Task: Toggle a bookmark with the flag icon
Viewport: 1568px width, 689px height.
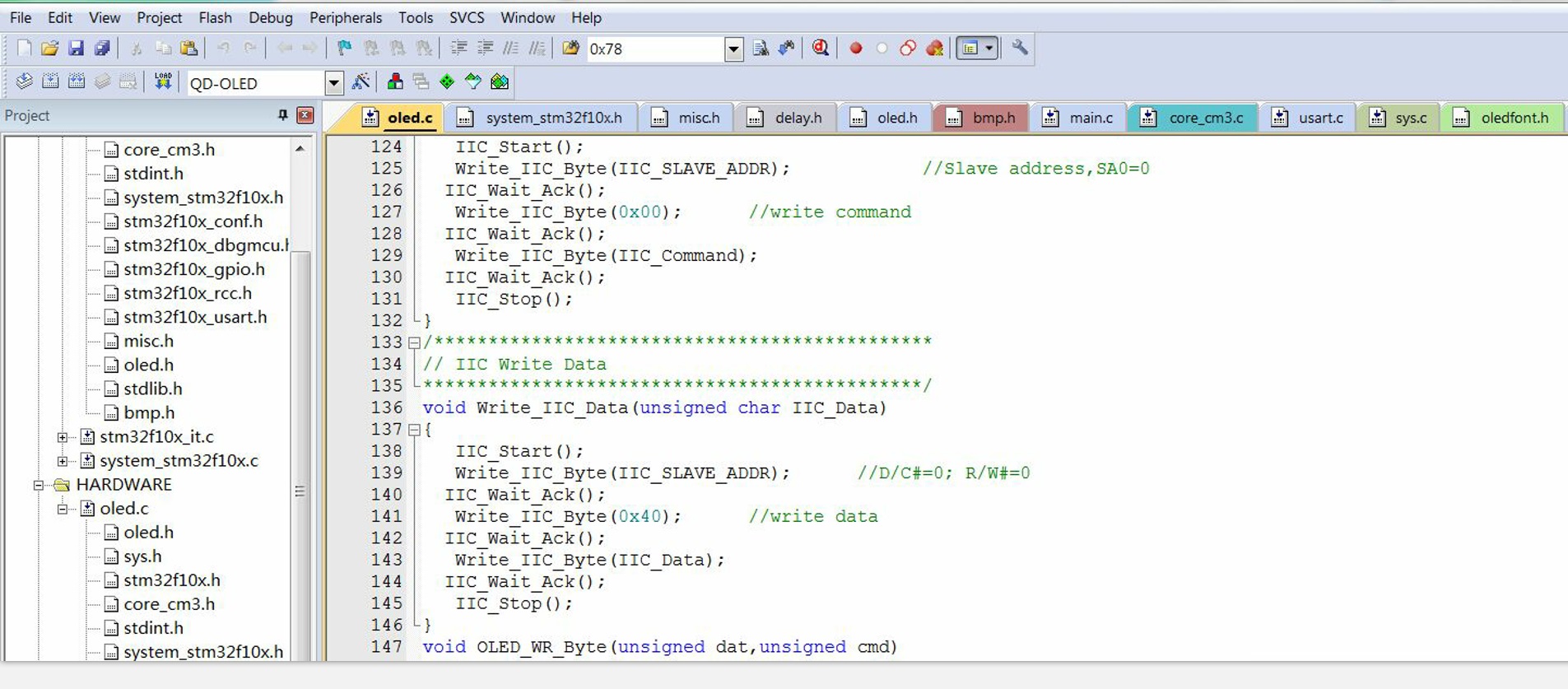Action: tap(344, 49)
